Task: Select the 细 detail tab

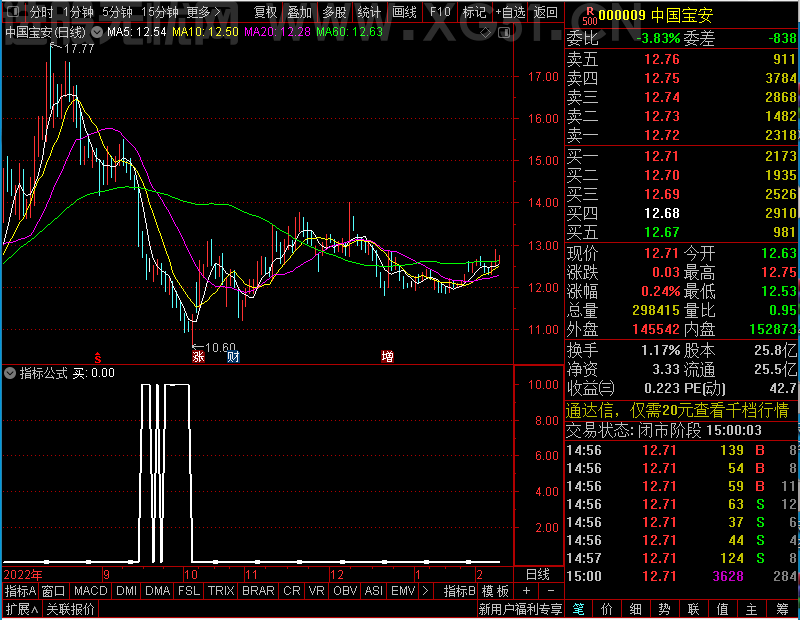Action: tap(635, 609)
